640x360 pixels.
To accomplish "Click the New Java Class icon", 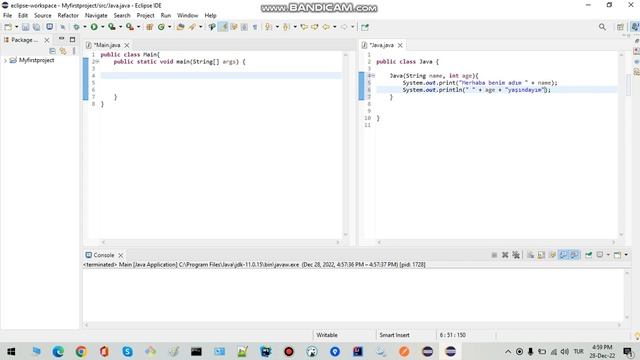I will tap(161, 27).
